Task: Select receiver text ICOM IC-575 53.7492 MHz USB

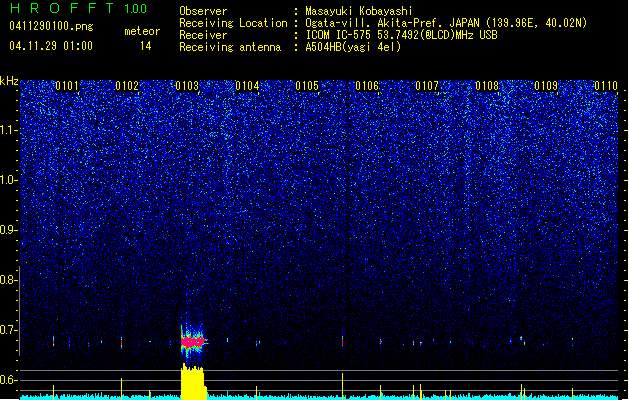Action: click(x=401, y=35)
